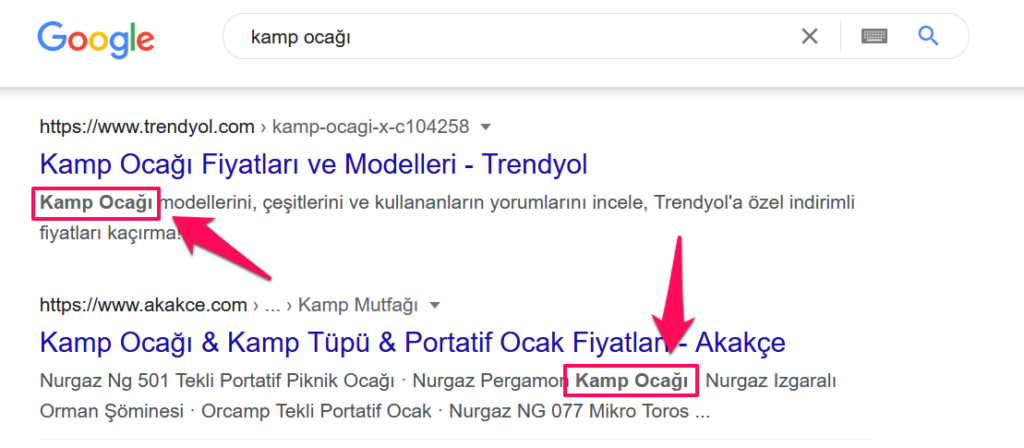This screenshot has width=1024, height=448.
Task: Open the "Kamp Ocağı Fiyatları ve Modelleri - Trendyol" result
Action: (x=313, y=164)
